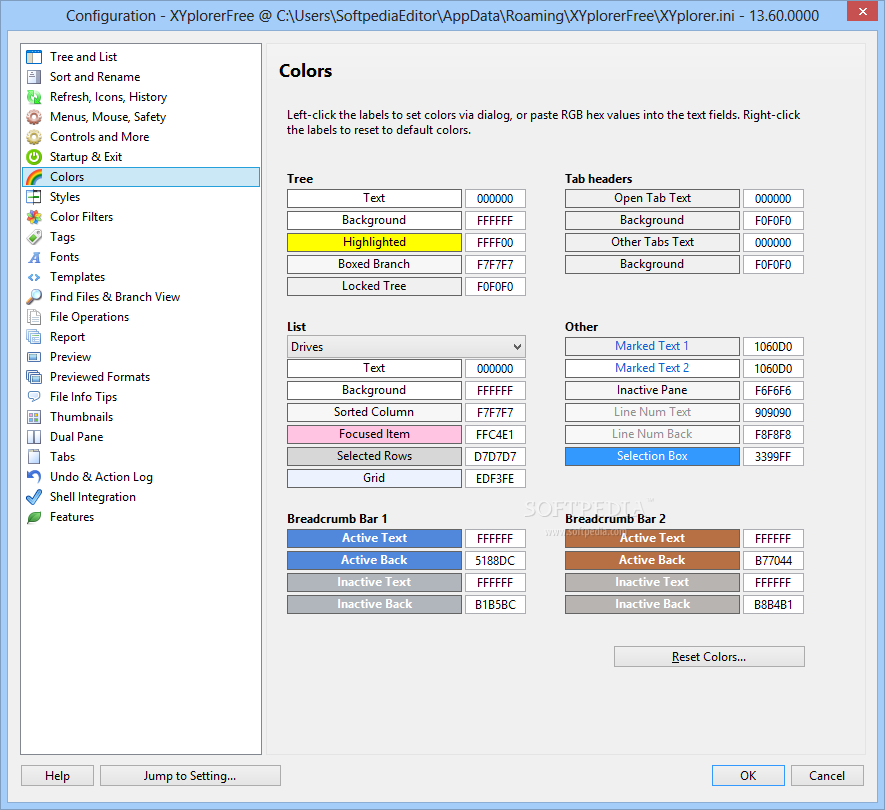Change Inactive Pane color label
Image resolution: width=885 pixels, height=810 pixels.
click(x=652, y=390)
